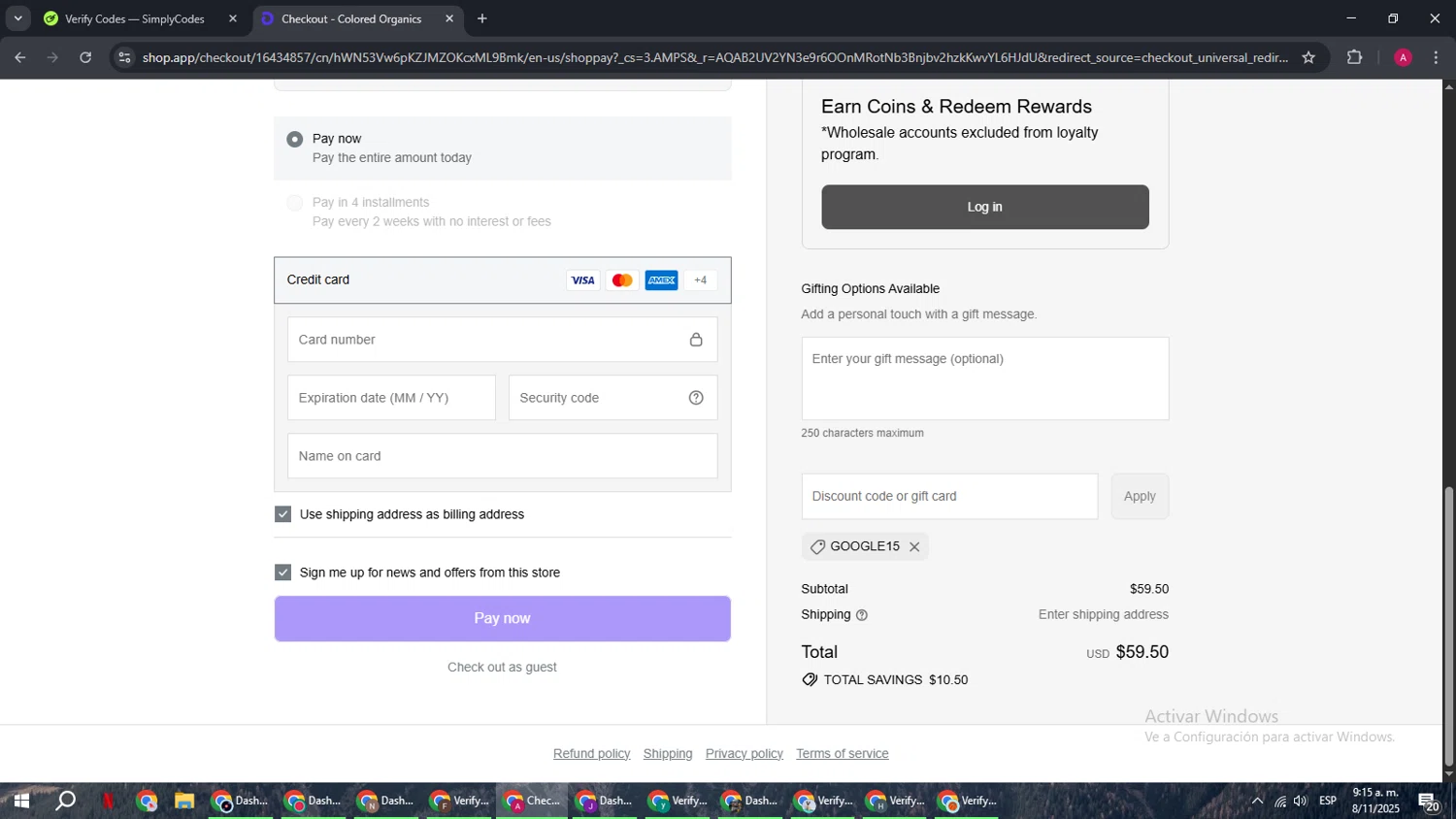Open the volume control in the tray
The width and height of the screenshot is (1456, 819).
coord(1301,802)
